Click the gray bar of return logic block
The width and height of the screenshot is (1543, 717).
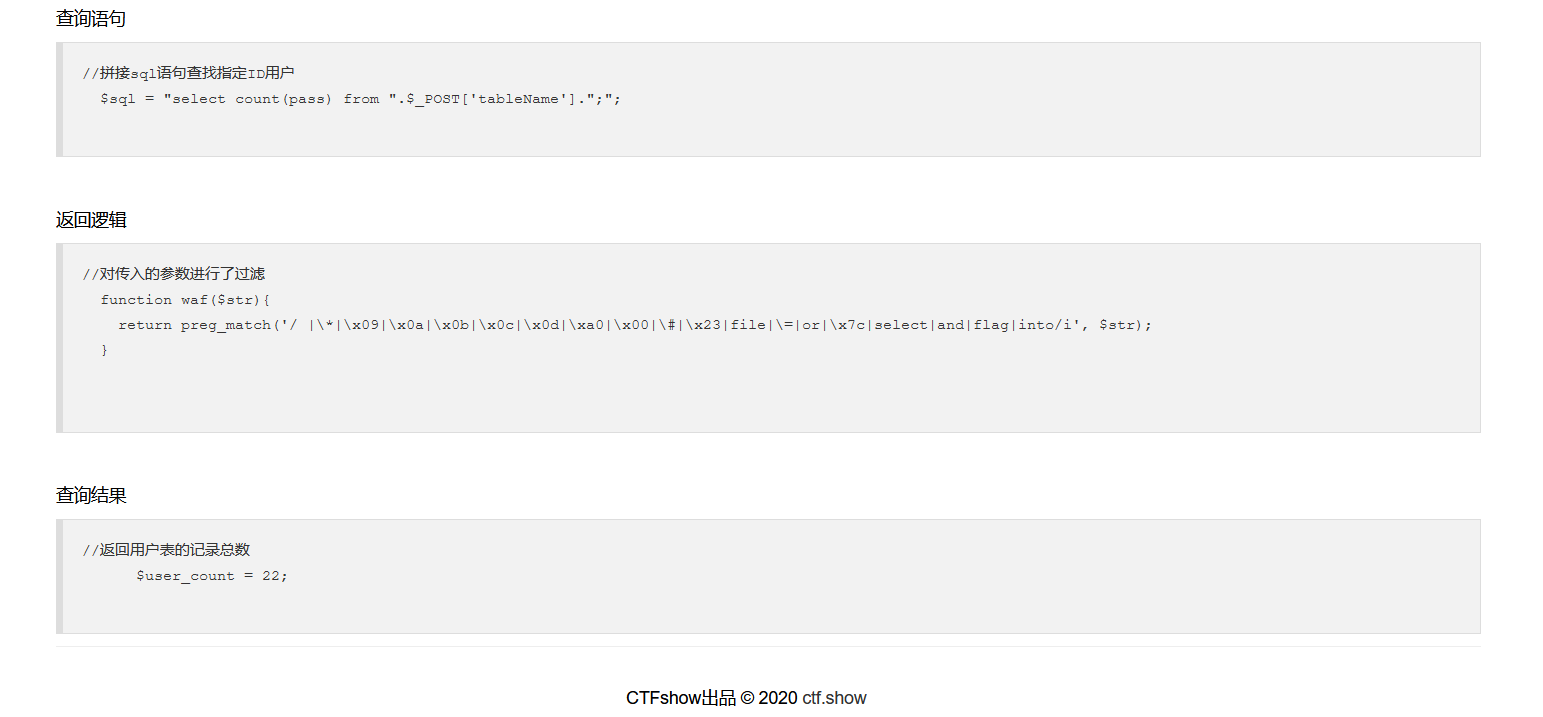pyautogui.click(x=59, y=338)
